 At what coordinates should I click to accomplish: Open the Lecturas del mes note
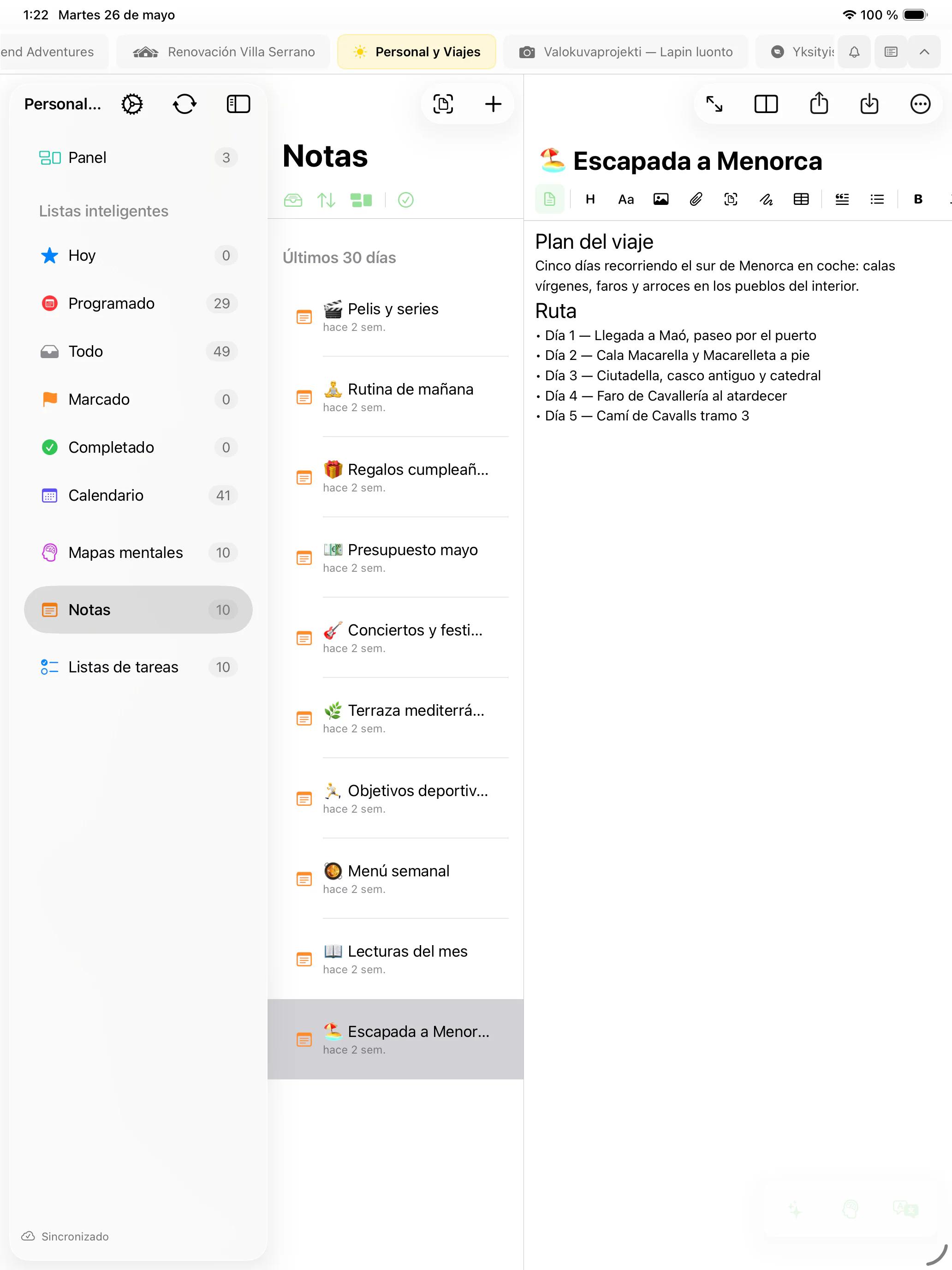(x=395, y=959)
